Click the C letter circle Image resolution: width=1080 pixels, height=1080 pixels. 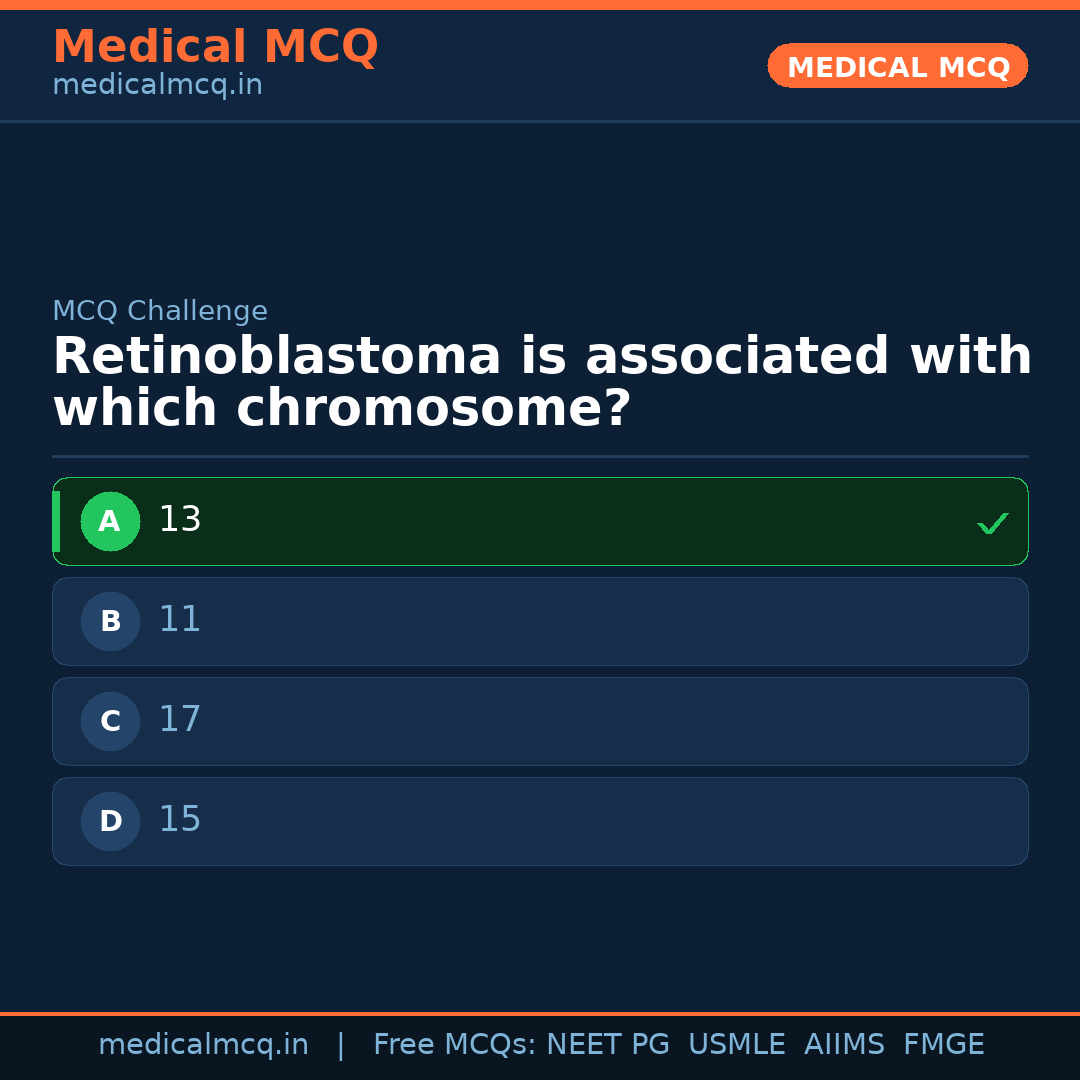[110, 721]
